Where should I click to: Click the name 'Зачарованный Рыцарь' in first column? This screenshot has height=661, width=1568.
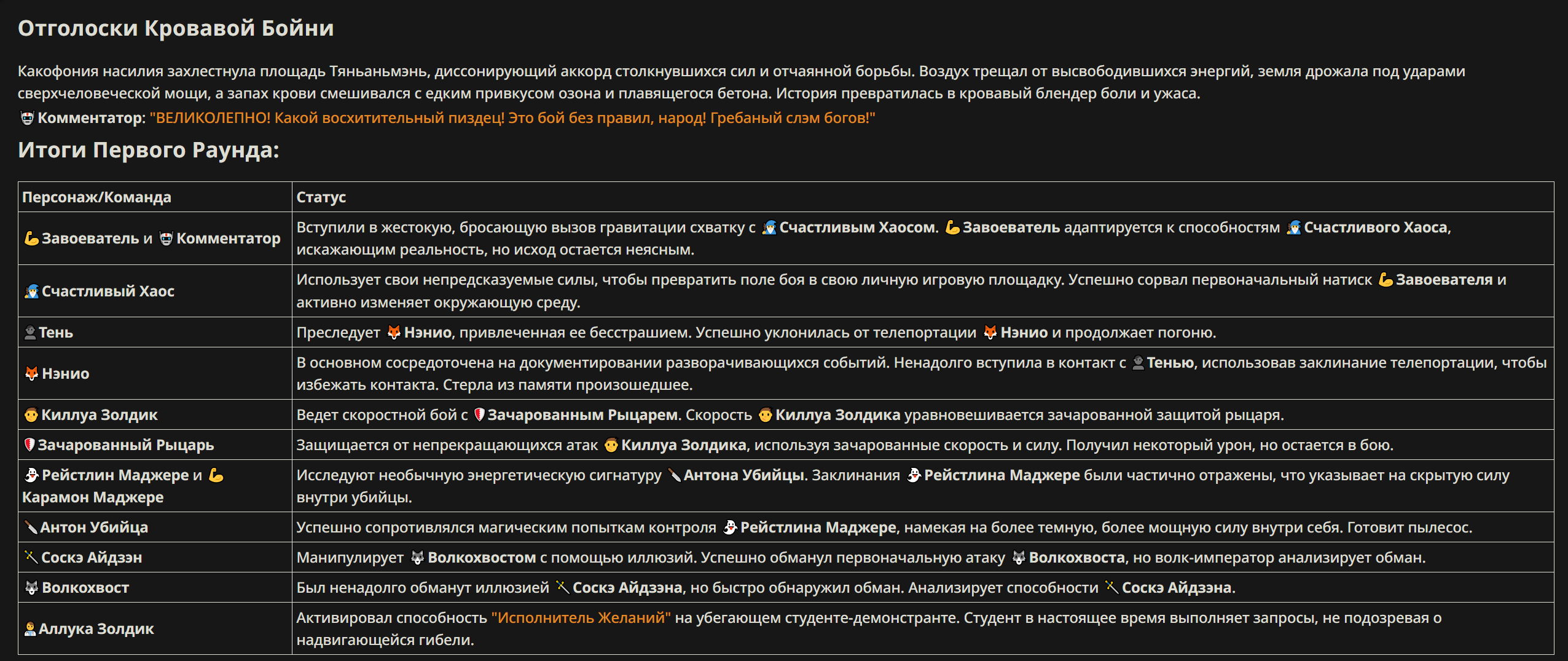pos(126,445)
